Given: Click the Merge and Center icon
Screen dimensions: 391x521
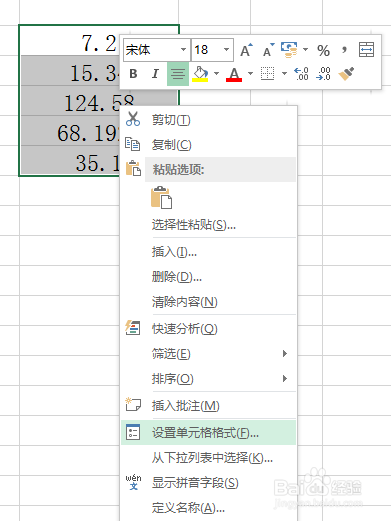Looking at the screenshot, I should (366, 50).
